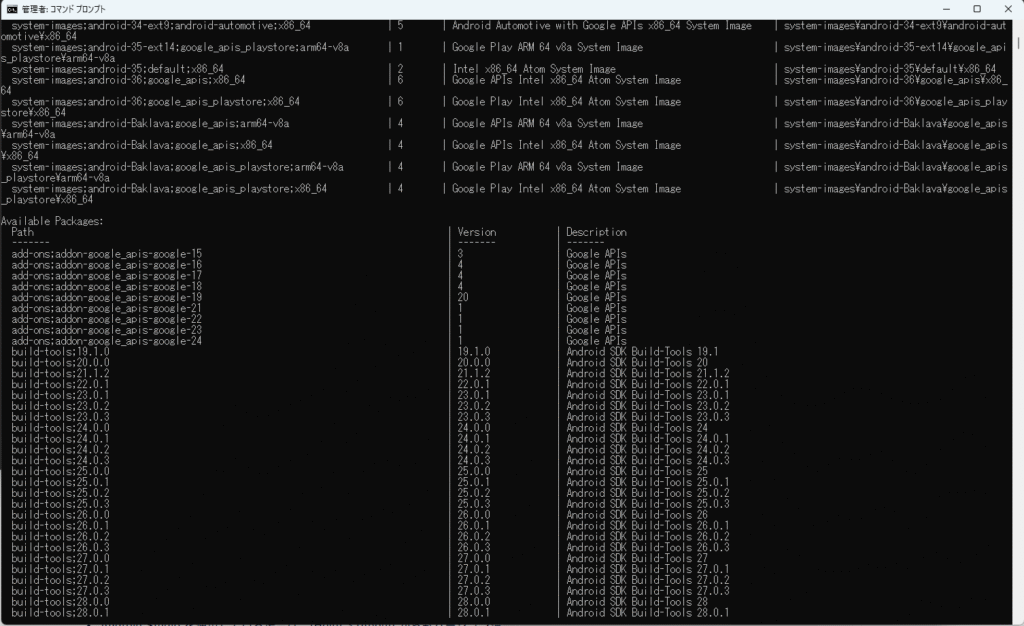The height and width of the screenshot is (626, 1024).
Task: Select the path 'add-ons;addon-google_apis-google-16'
Action: coord(106,264)
